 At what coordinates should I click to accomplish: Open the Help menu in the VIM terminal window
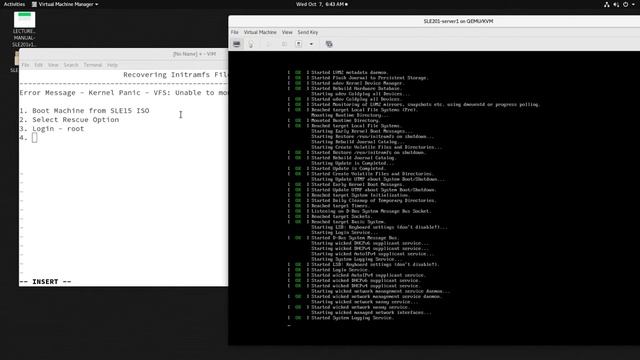112,65
